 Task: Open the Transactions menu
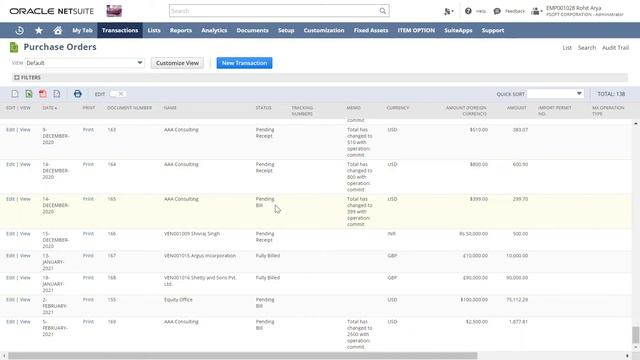point(120,30)
